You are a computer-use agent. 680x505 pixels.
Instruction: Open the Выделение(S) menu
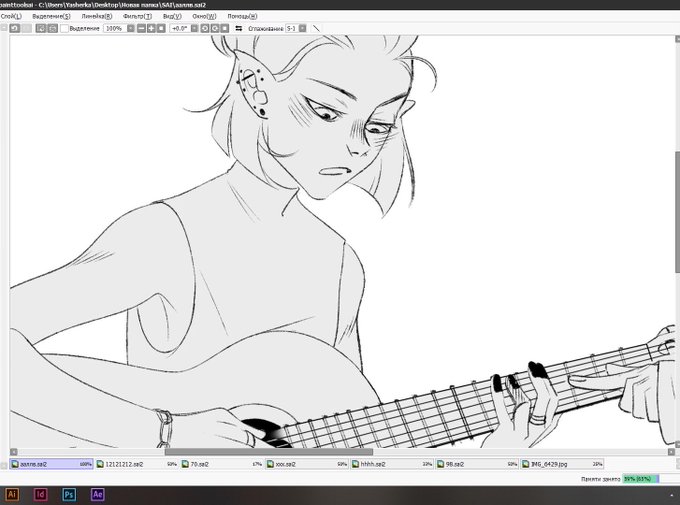coord(51,16)
